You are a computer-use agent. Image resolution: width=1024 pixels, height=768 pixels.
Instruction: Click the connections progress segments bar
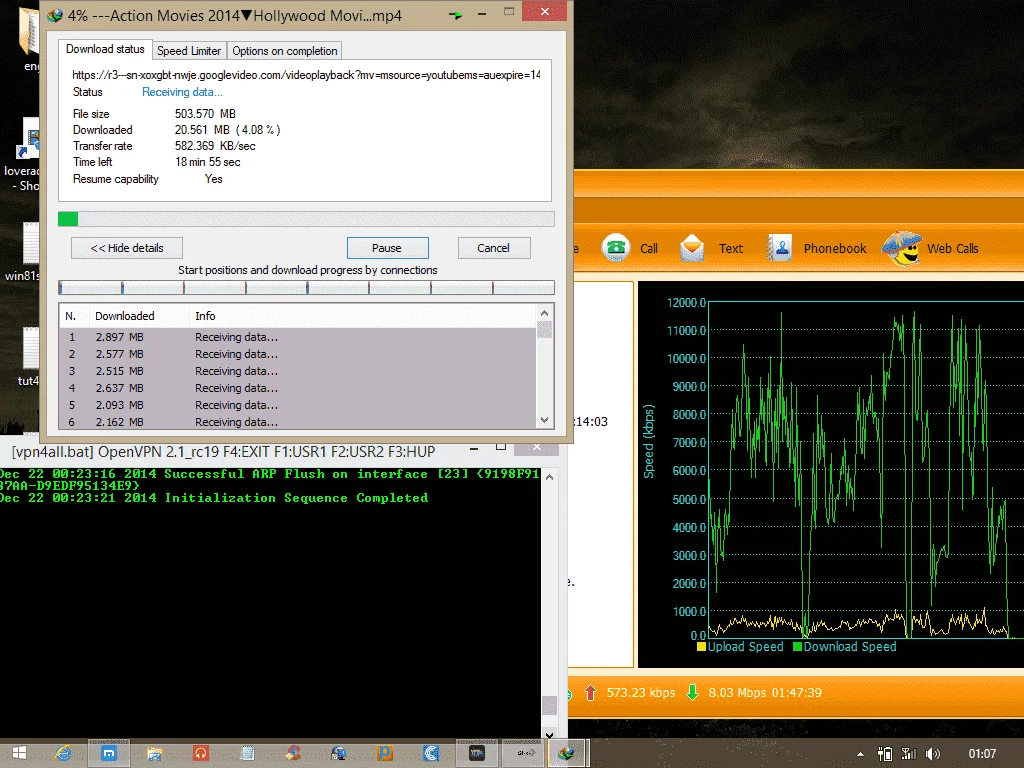pos(306,287)
